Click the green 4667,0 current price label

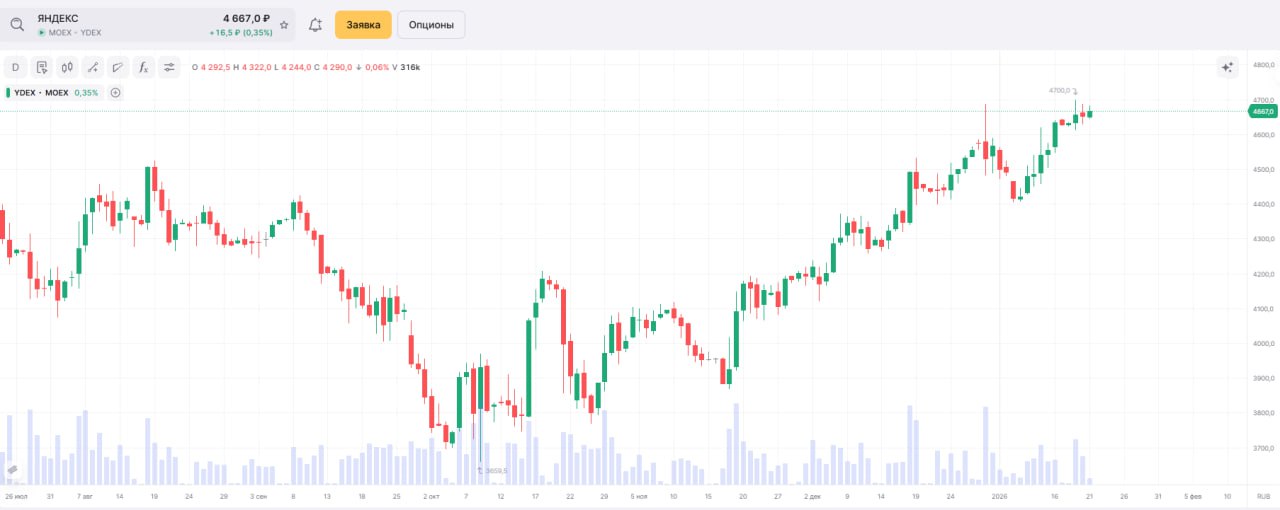point(1262,112)
